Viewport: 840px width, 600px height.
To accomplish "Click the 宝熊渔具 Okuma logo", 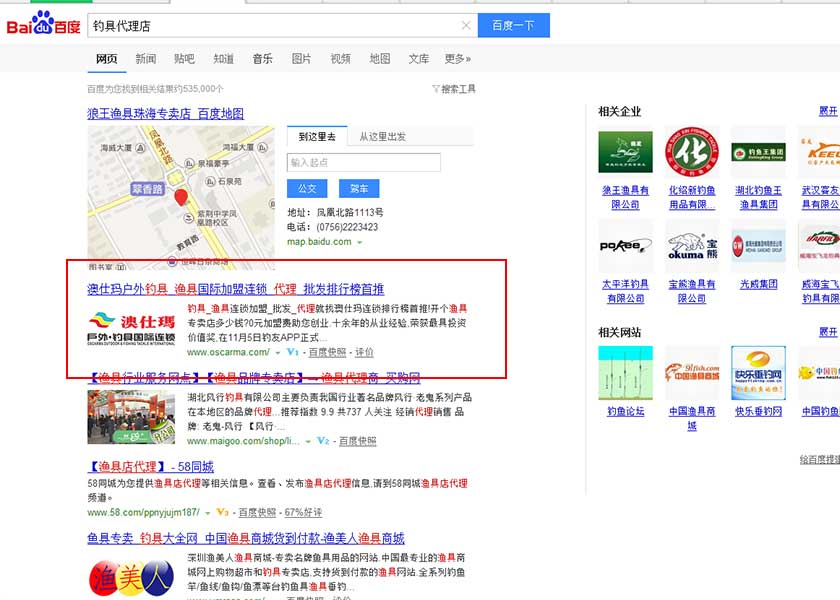I will (x=692, y=246).
